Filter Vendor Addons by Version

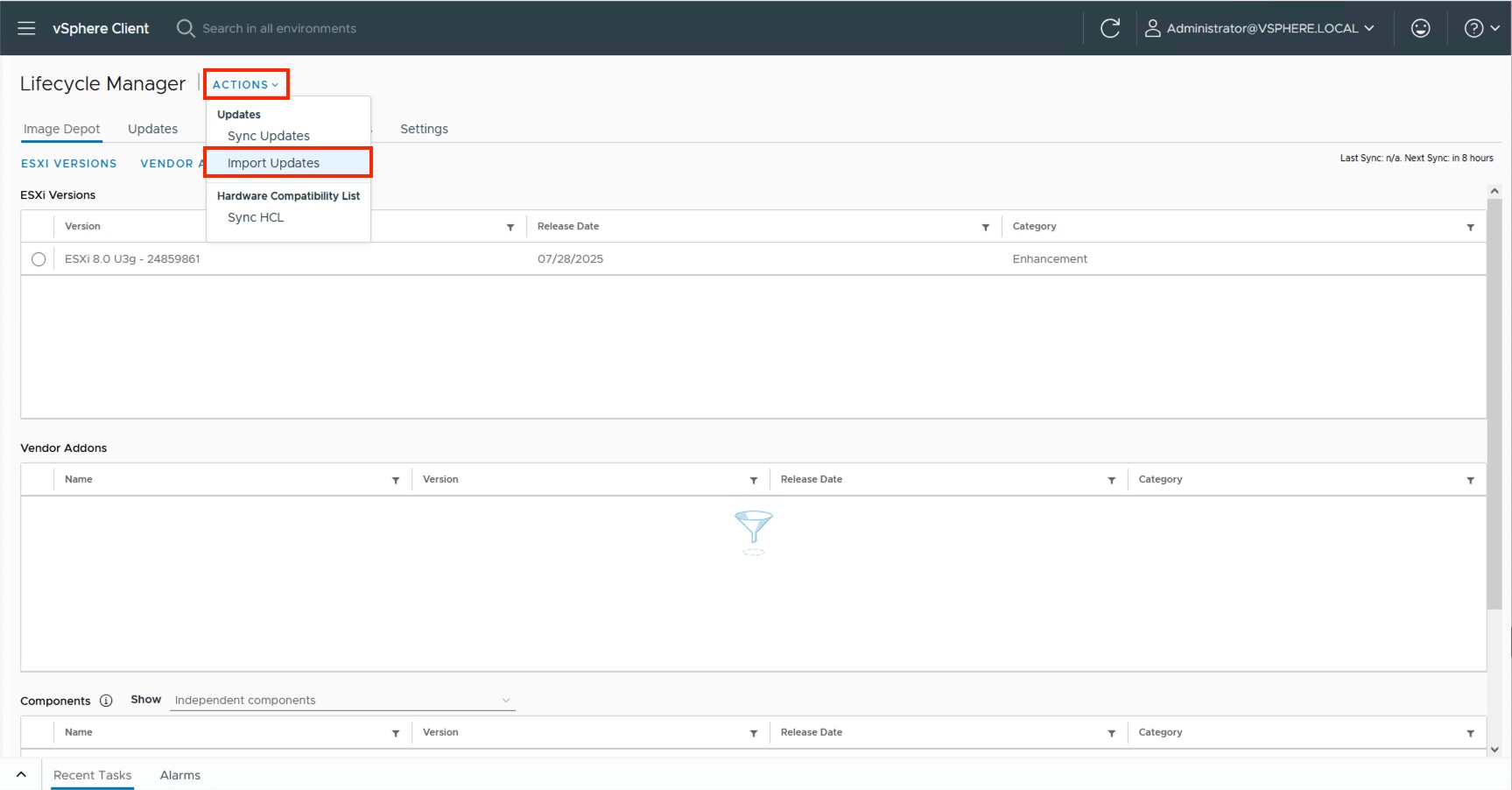click(x=754, y=480)
